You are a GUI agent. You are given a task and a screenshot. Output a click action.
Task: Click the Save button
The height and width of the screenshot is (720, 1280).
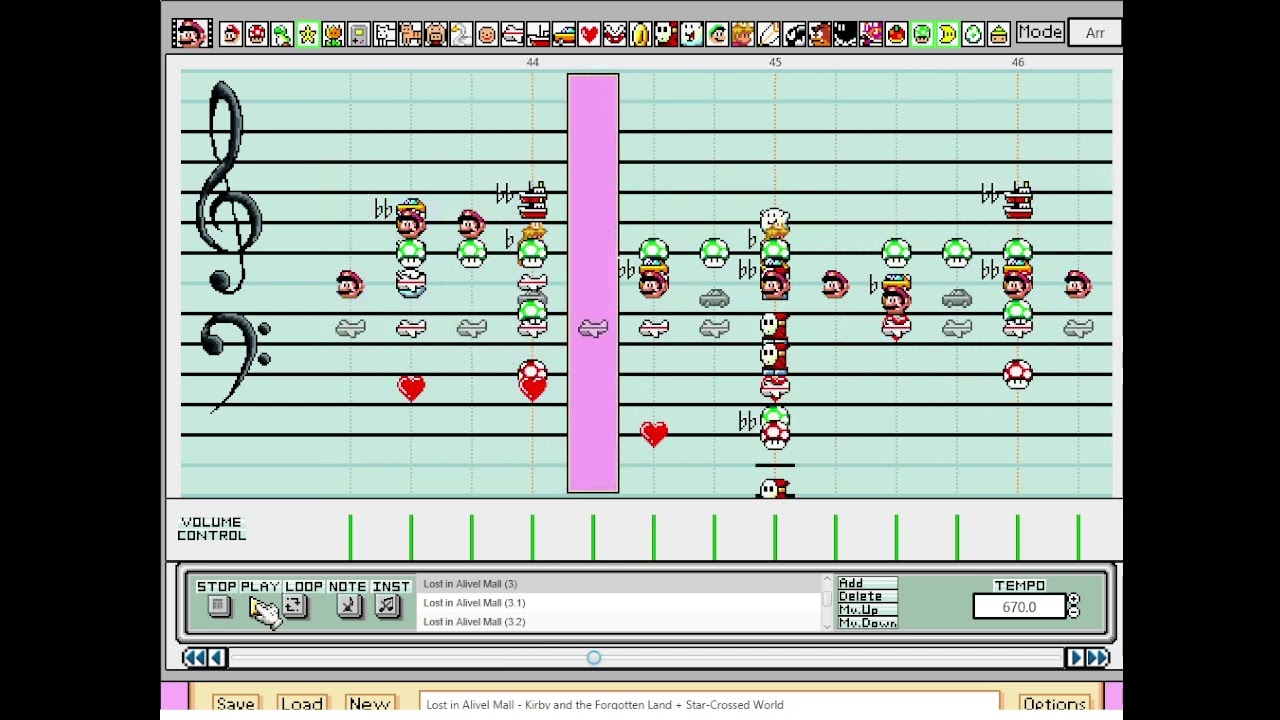[235, 704]
